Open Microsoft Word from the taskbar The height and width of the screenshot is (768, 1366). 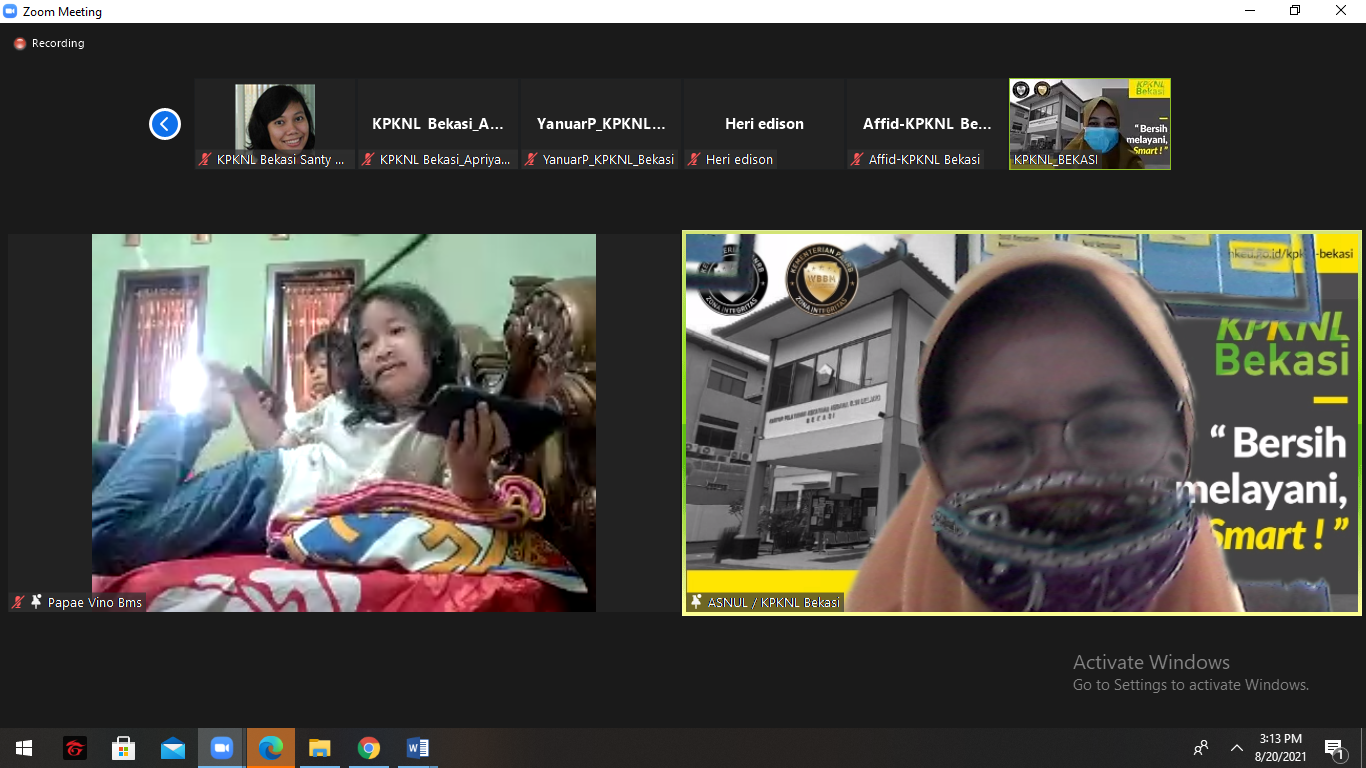(418, 748)
